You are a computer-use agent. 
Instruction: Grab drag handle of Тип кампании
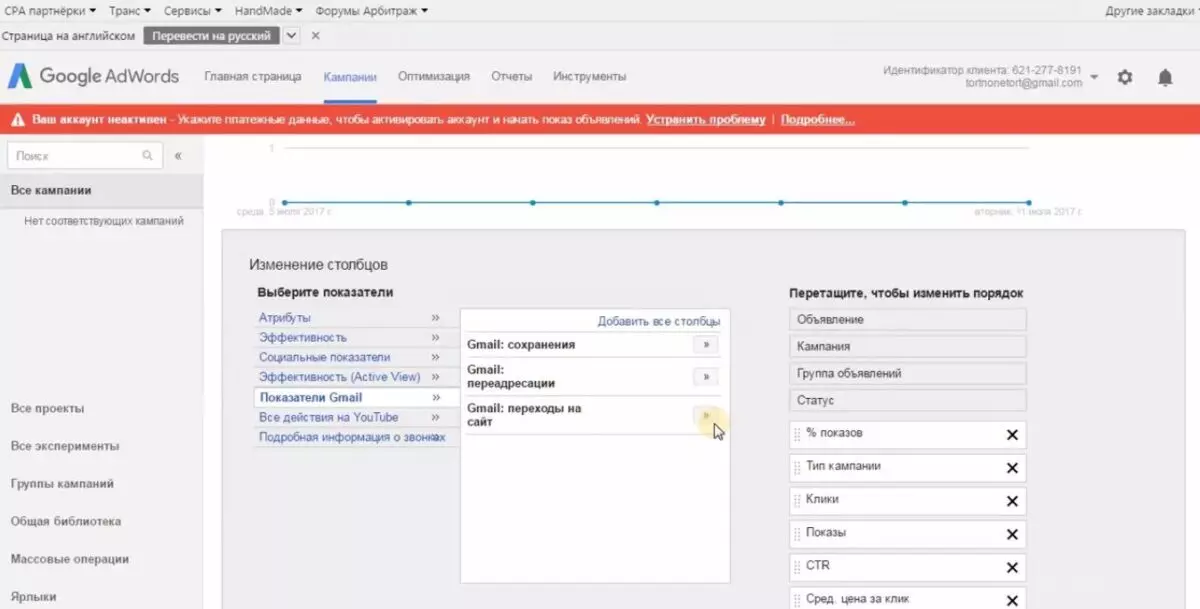[x=797, y=468]
